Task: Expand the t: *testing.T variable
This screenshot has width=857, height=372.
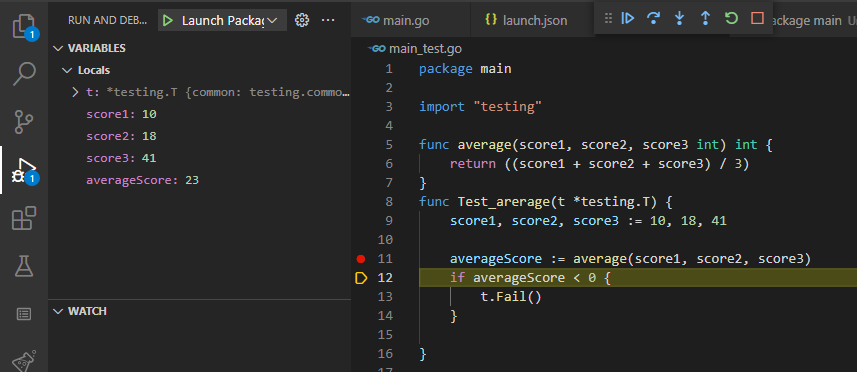Action: pyautogui.click(x=75, y=92)
